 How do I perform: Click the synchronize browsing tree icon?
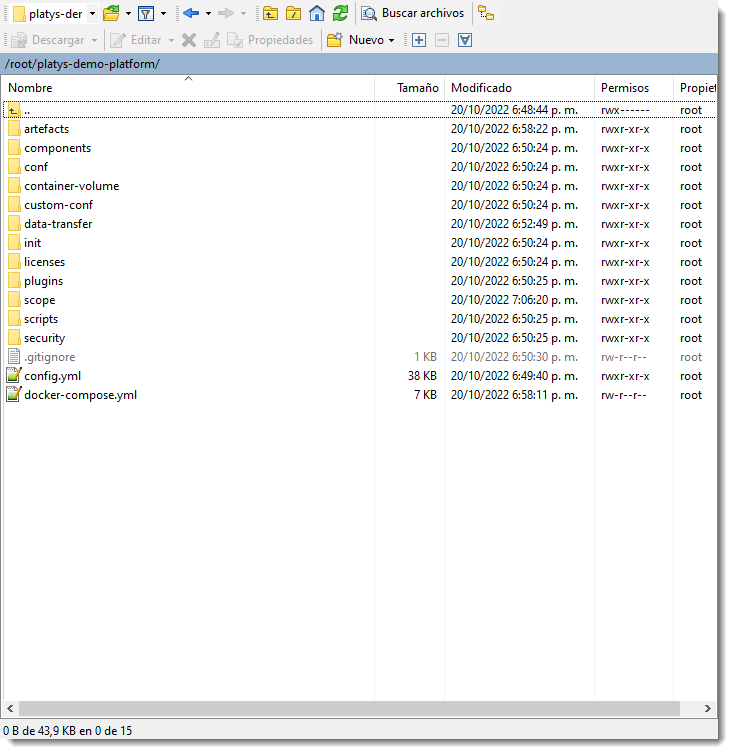(486, 13)
